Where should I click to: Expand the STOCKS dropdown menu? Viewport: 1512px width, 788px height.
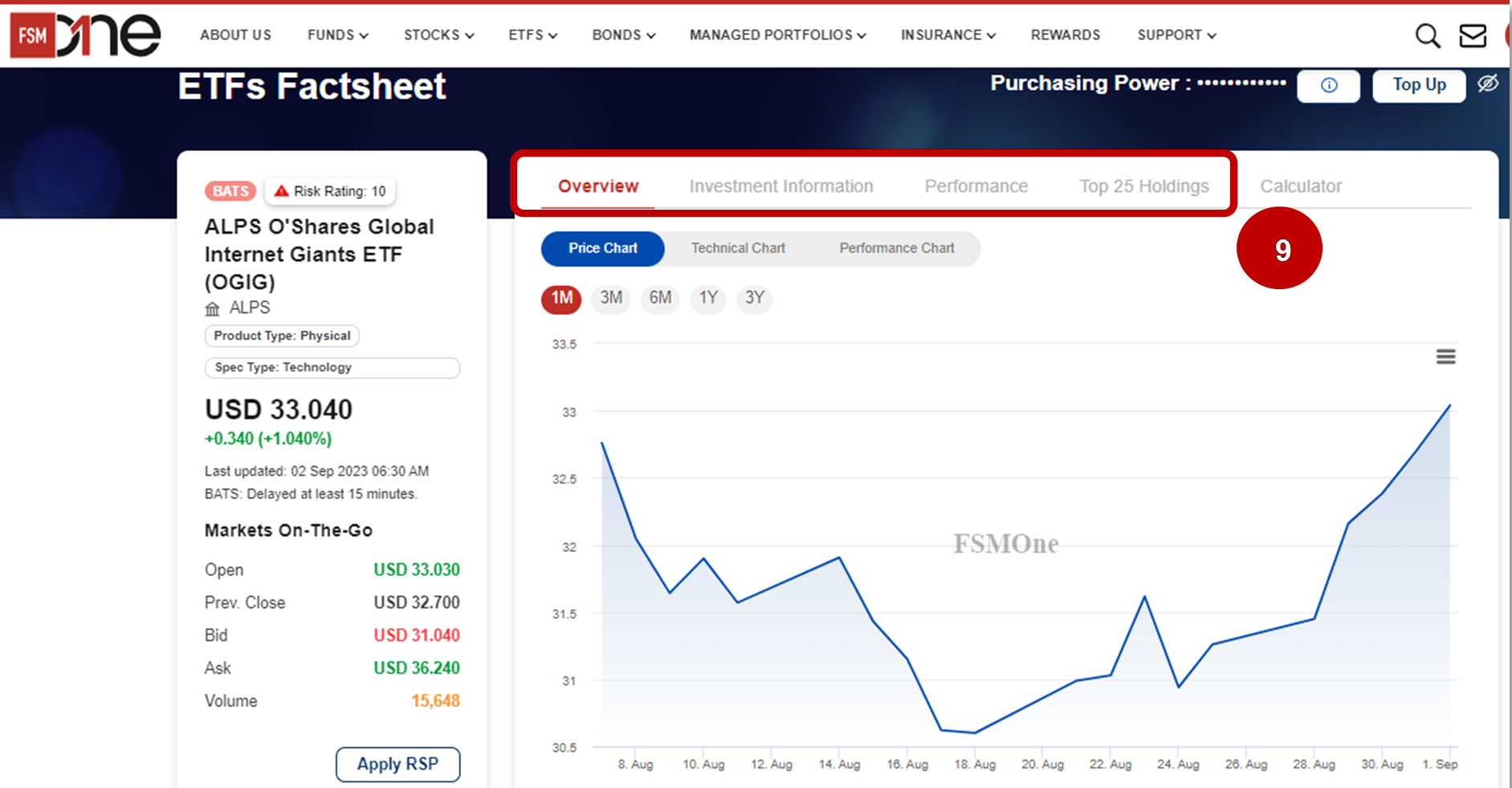click(438, 35)
